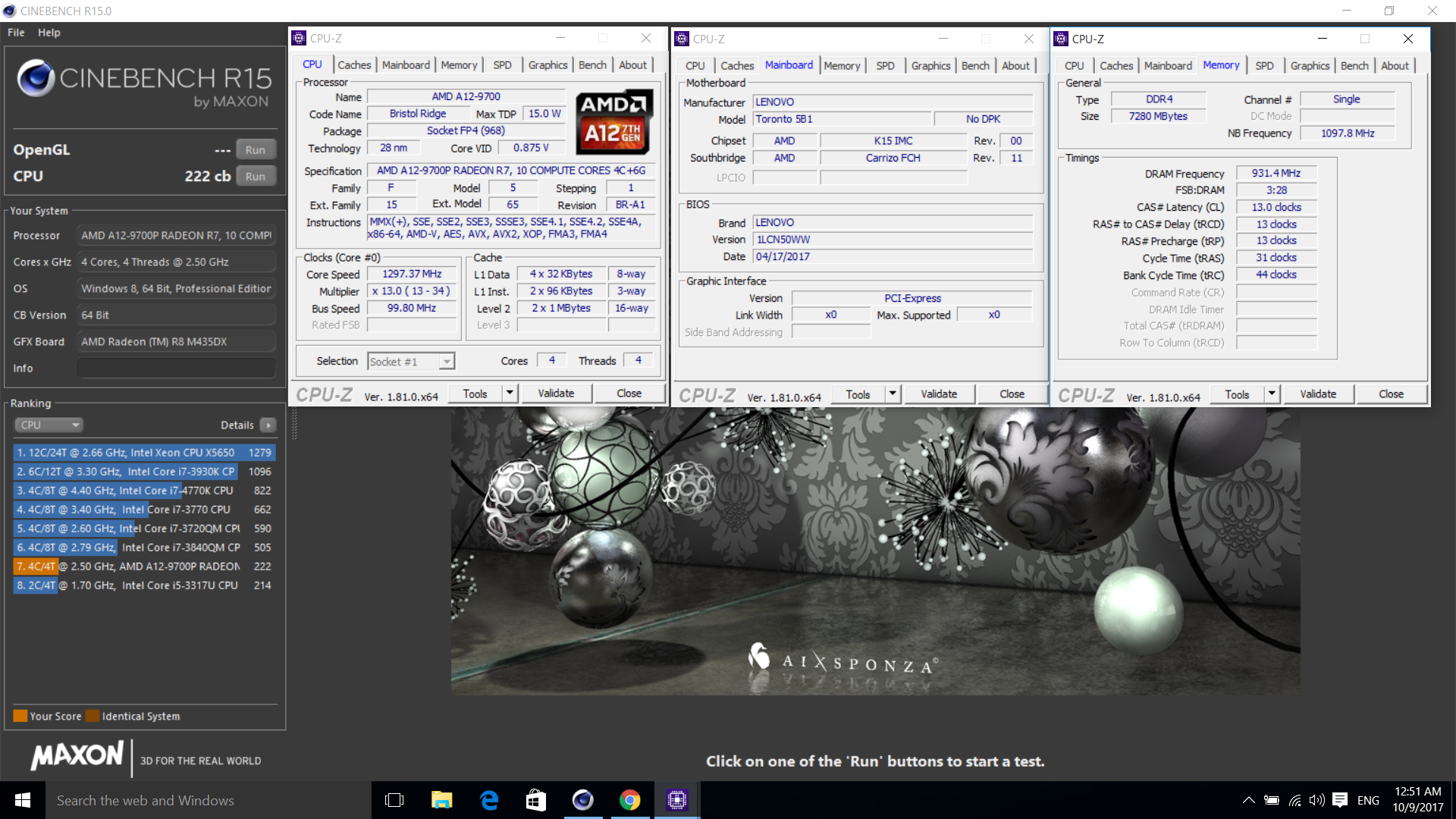Open Action Center notifications
The width and height of the screenshot is (1456, 819).
1340,800
